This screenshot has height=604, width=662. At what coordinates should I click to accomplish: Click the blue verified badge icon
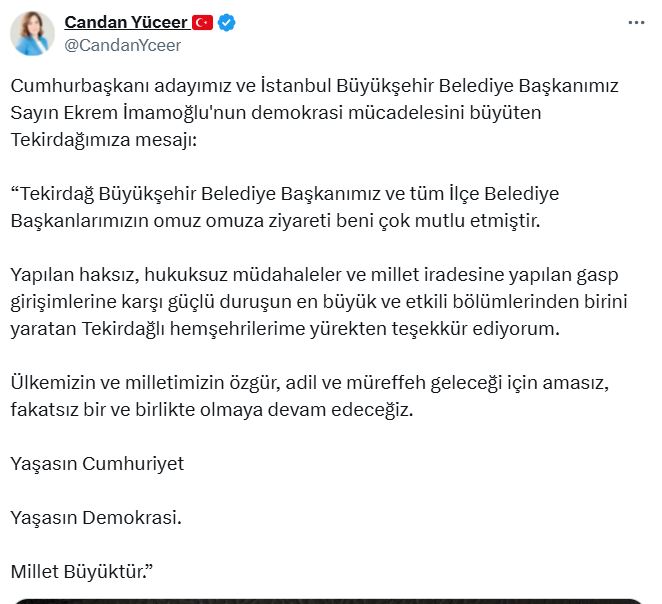click(227, 22)
